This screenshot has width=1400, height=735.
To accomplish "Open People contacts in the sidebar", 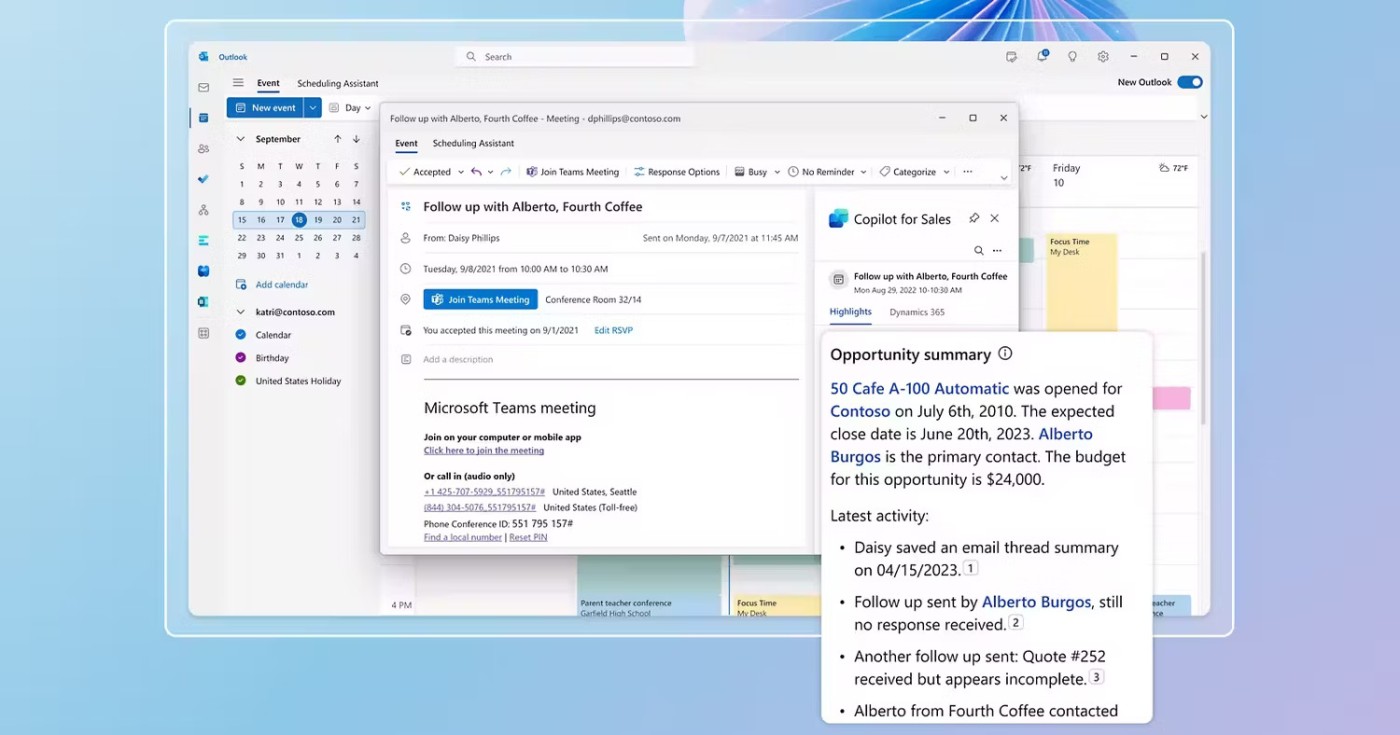I will point(203,148).
